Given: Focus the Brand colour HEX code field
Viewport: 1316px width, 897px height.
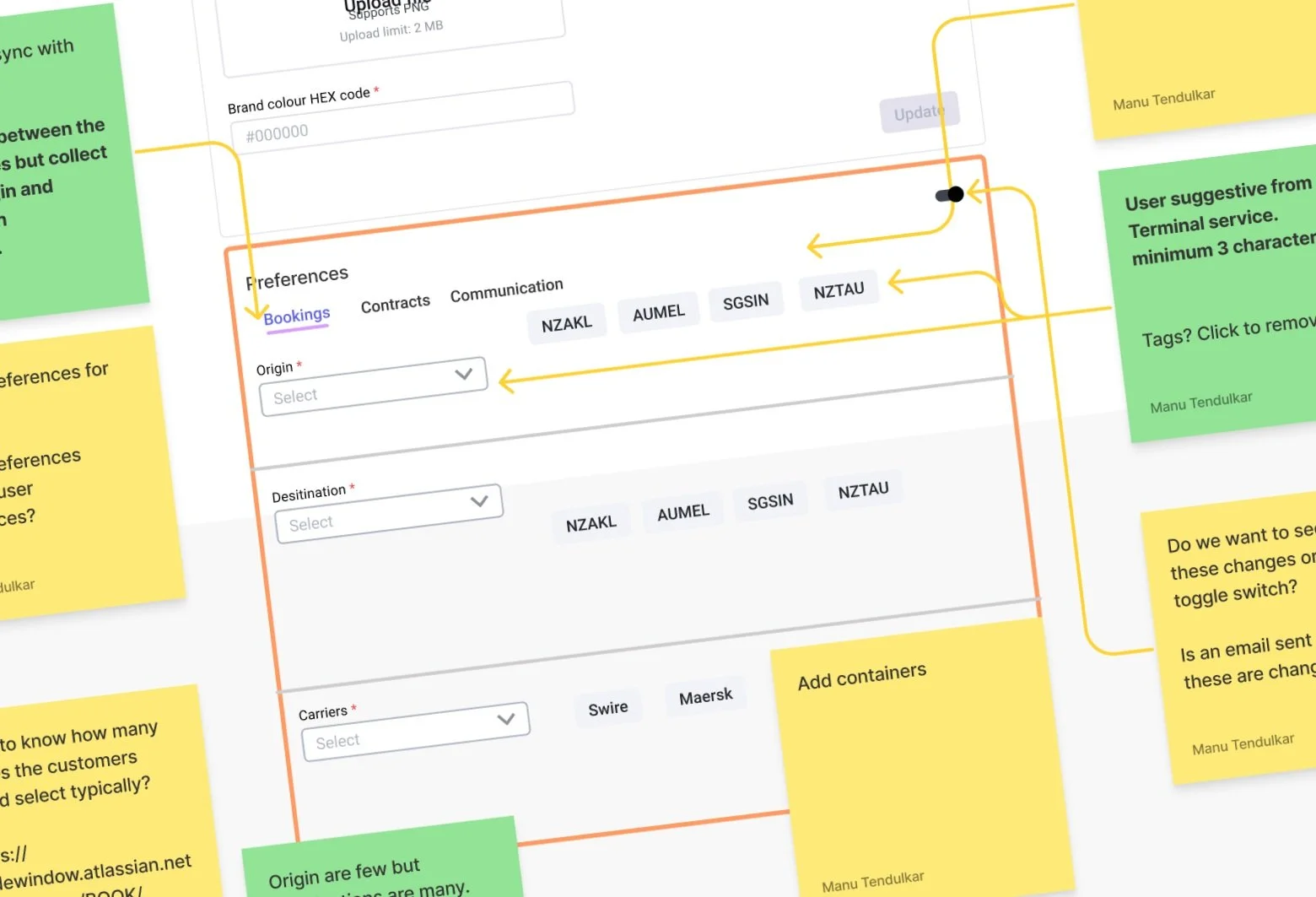Looking at the screenshot, I should tap(402, 118).
